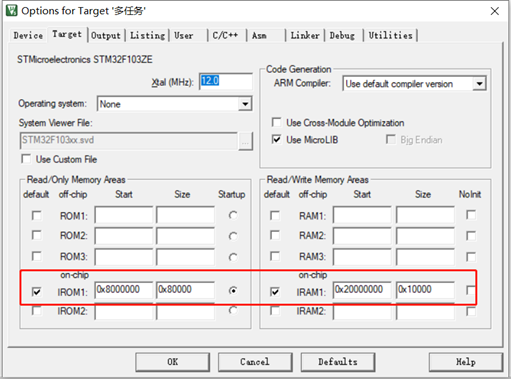Restore settings with Defaults button
511x379 pixels.
click(338, 362)
